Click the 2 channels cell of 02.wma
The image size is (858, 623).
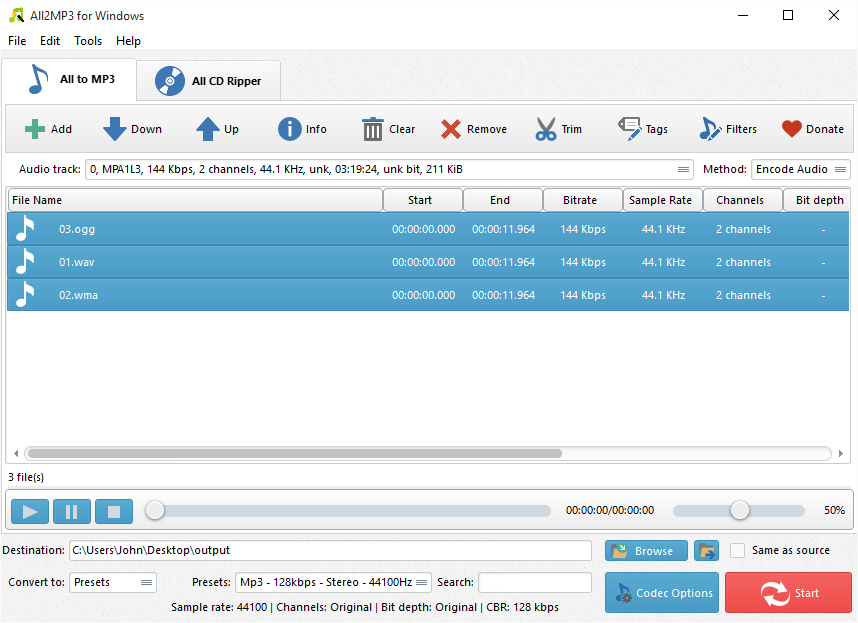coord(743,295)
